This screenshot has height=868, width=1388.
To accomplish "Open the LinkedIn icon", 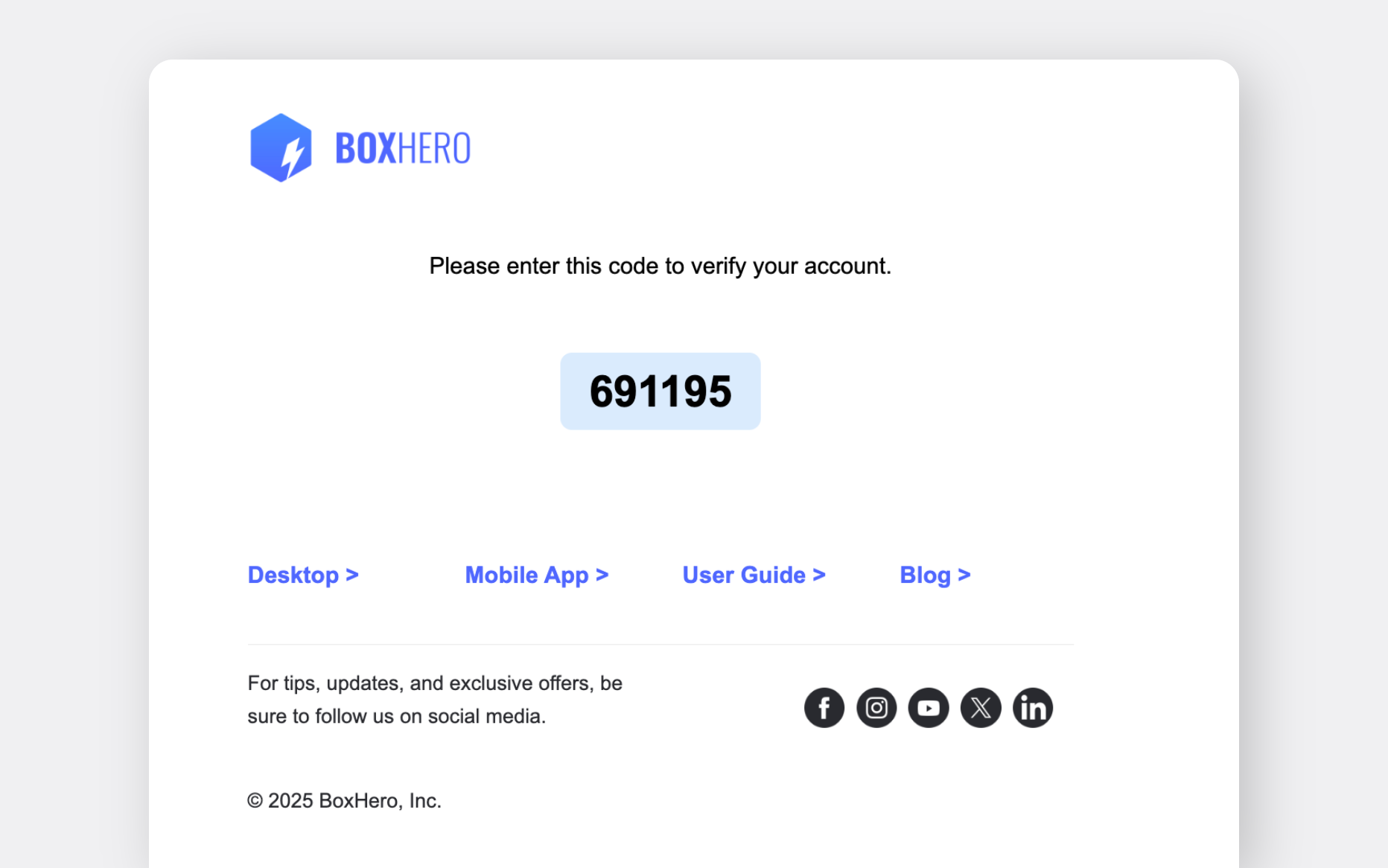I will tap(1032, 707).
